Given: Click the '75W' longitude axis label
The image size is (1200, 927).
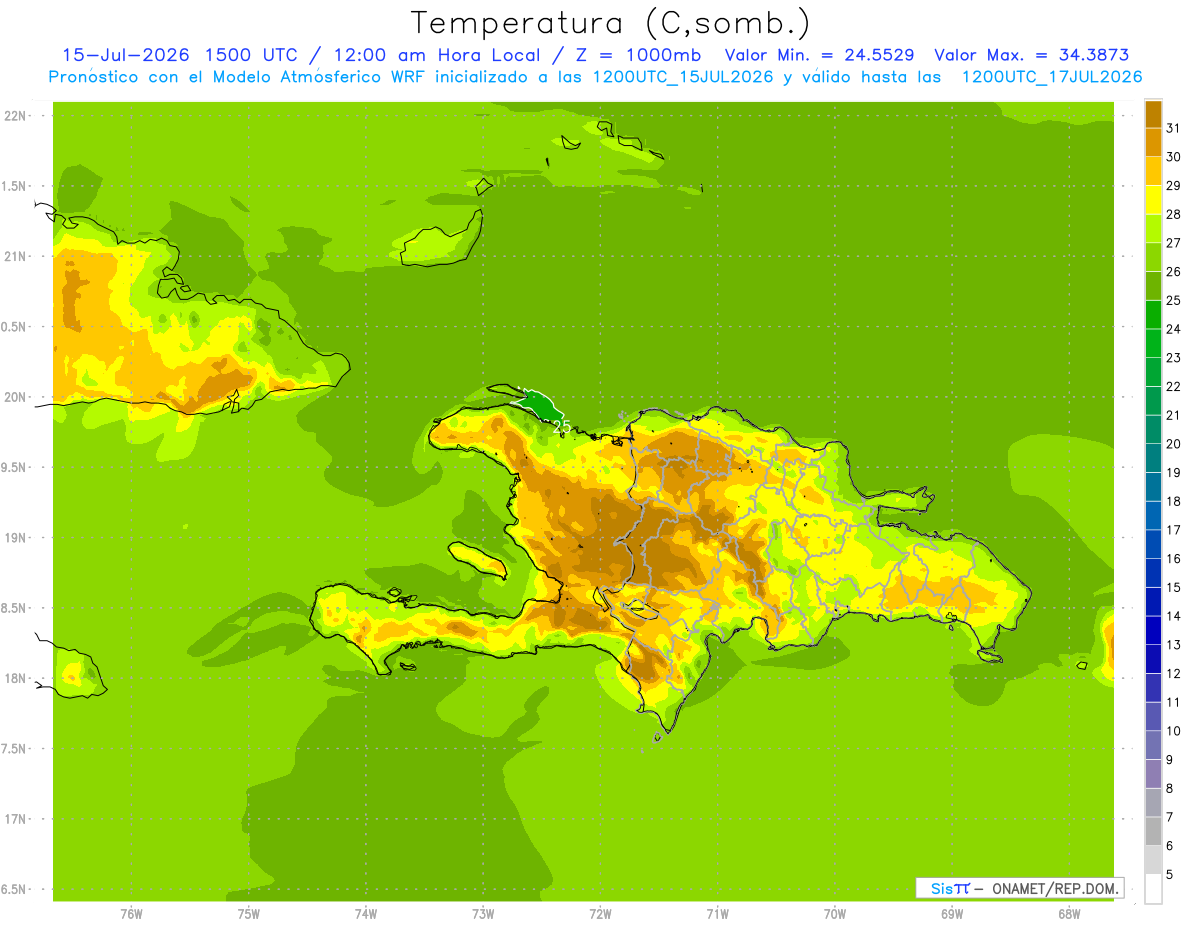Looking at the screenshot, I should 249,913.
